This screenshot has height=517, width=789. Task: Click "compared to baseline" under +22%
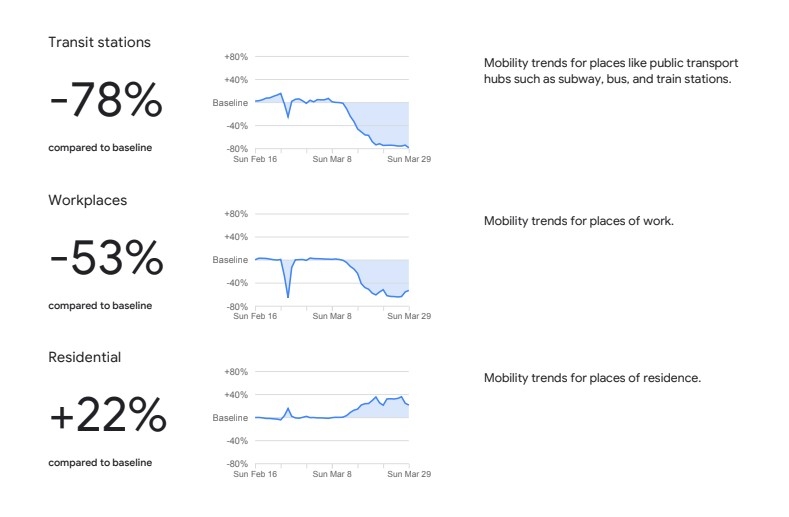tap(100, 463)
